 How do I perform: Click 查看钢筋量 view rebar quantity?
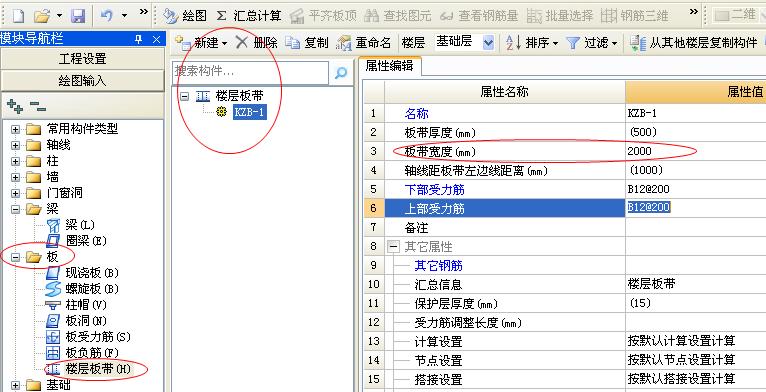[479, 16]
